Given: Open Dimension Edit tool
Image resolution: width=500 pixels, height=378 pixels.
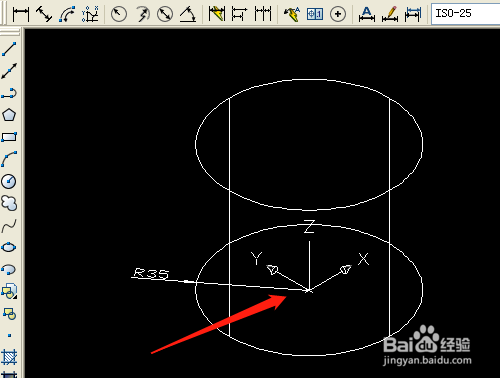Looking at the screenshot, I should [x=367, y=14].
